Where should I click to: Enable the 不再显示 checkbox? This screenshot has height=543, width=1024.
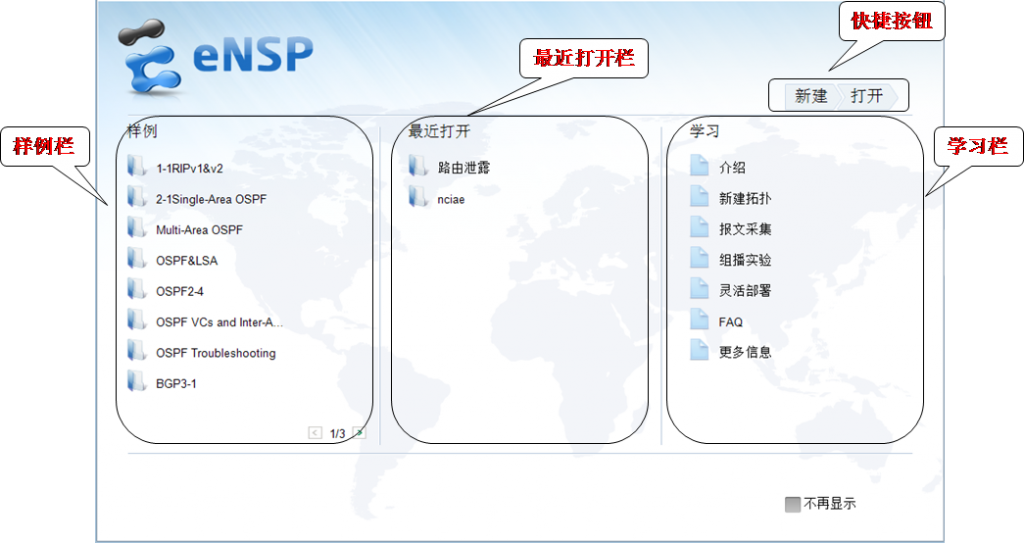[792, 505]
